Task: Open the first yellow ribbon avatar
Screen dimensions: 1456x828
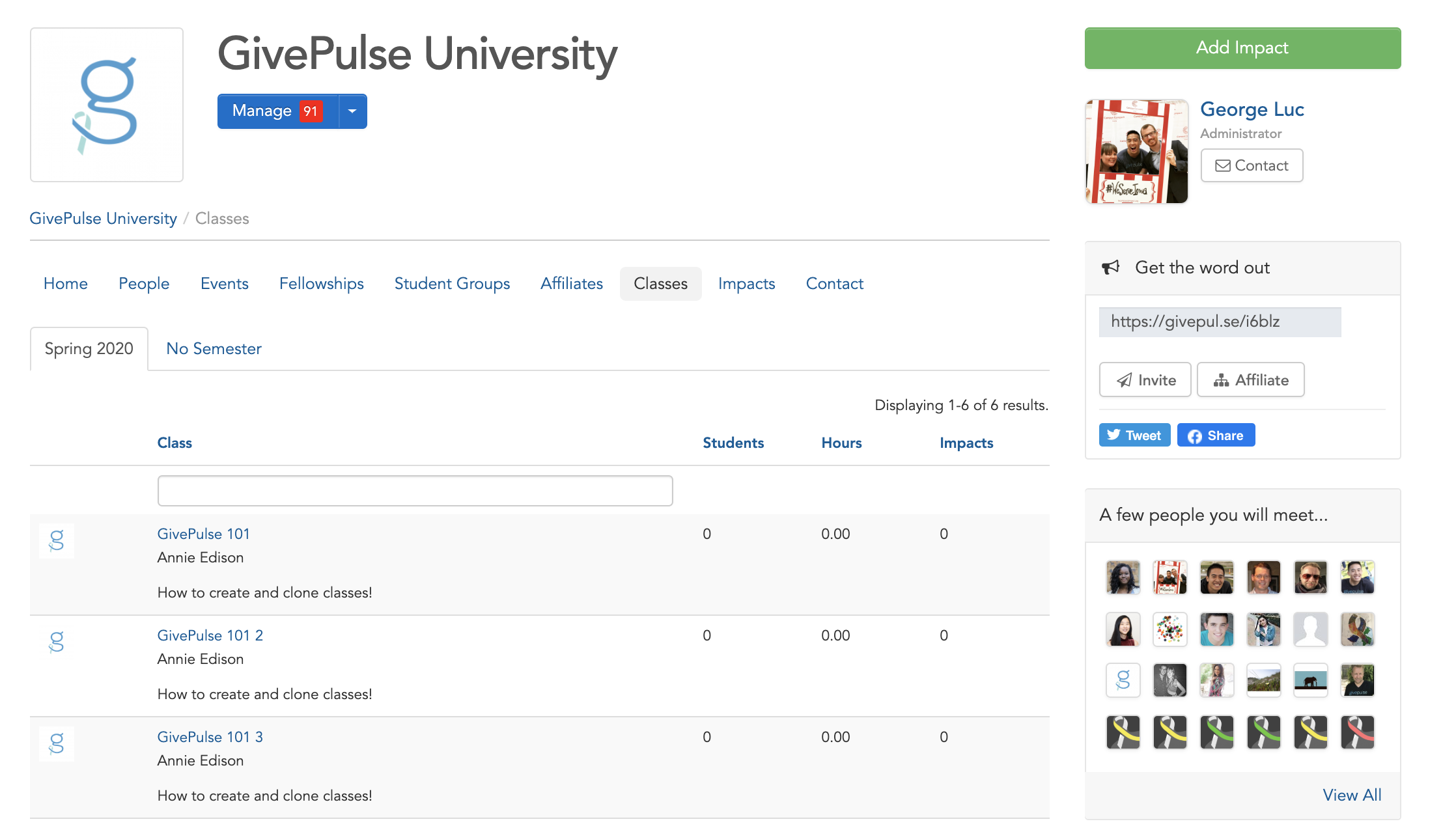Action: click(x=1123, y=732)
